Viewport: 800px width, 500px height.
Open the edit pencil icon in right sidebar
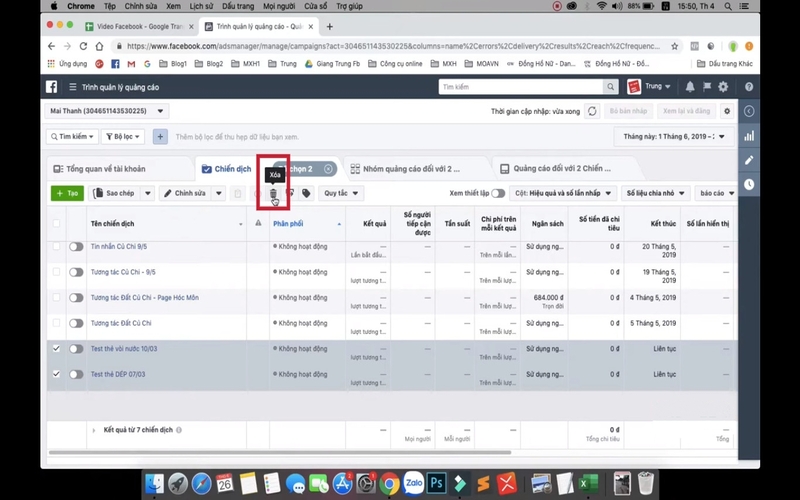coord(749,160)
